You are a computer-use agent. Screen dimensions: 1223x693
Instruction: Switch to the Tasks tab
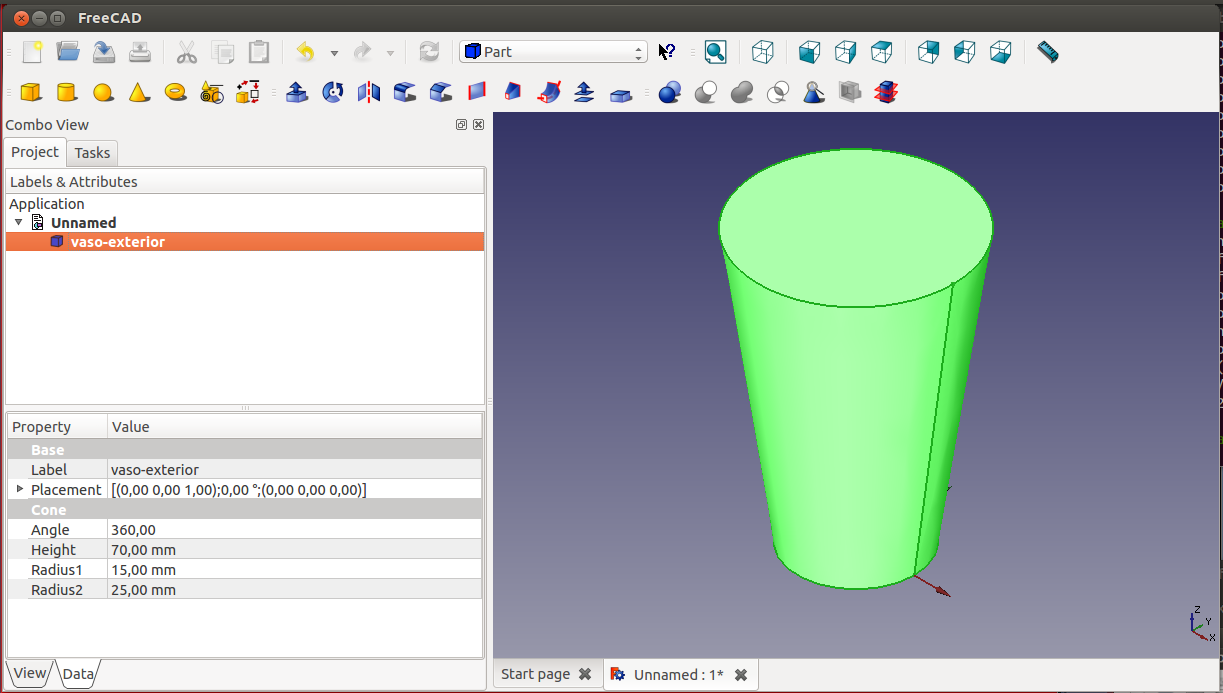pos(92,153)
